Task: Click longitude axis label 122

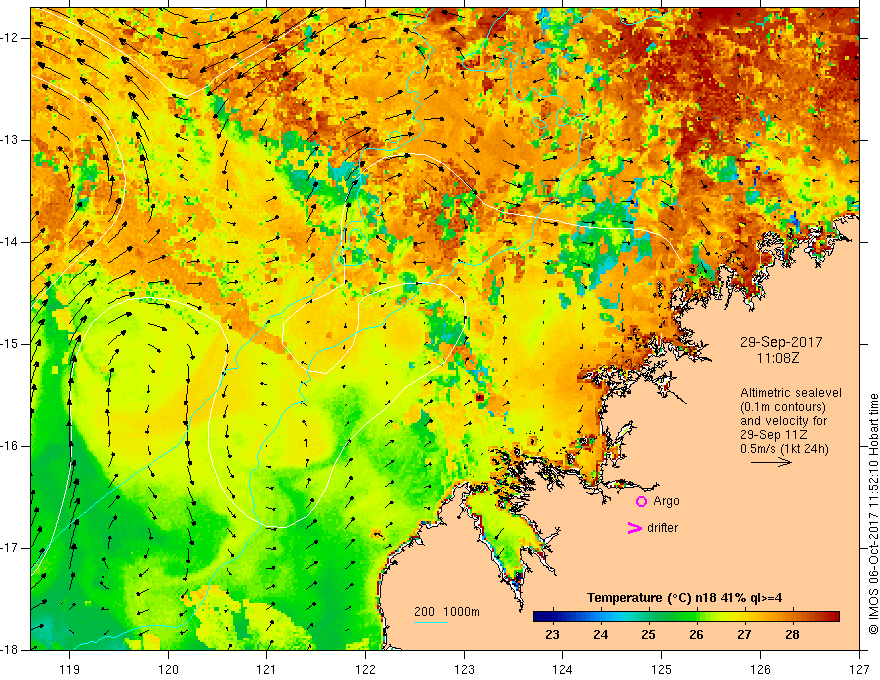Action: [x=365, y=669]
